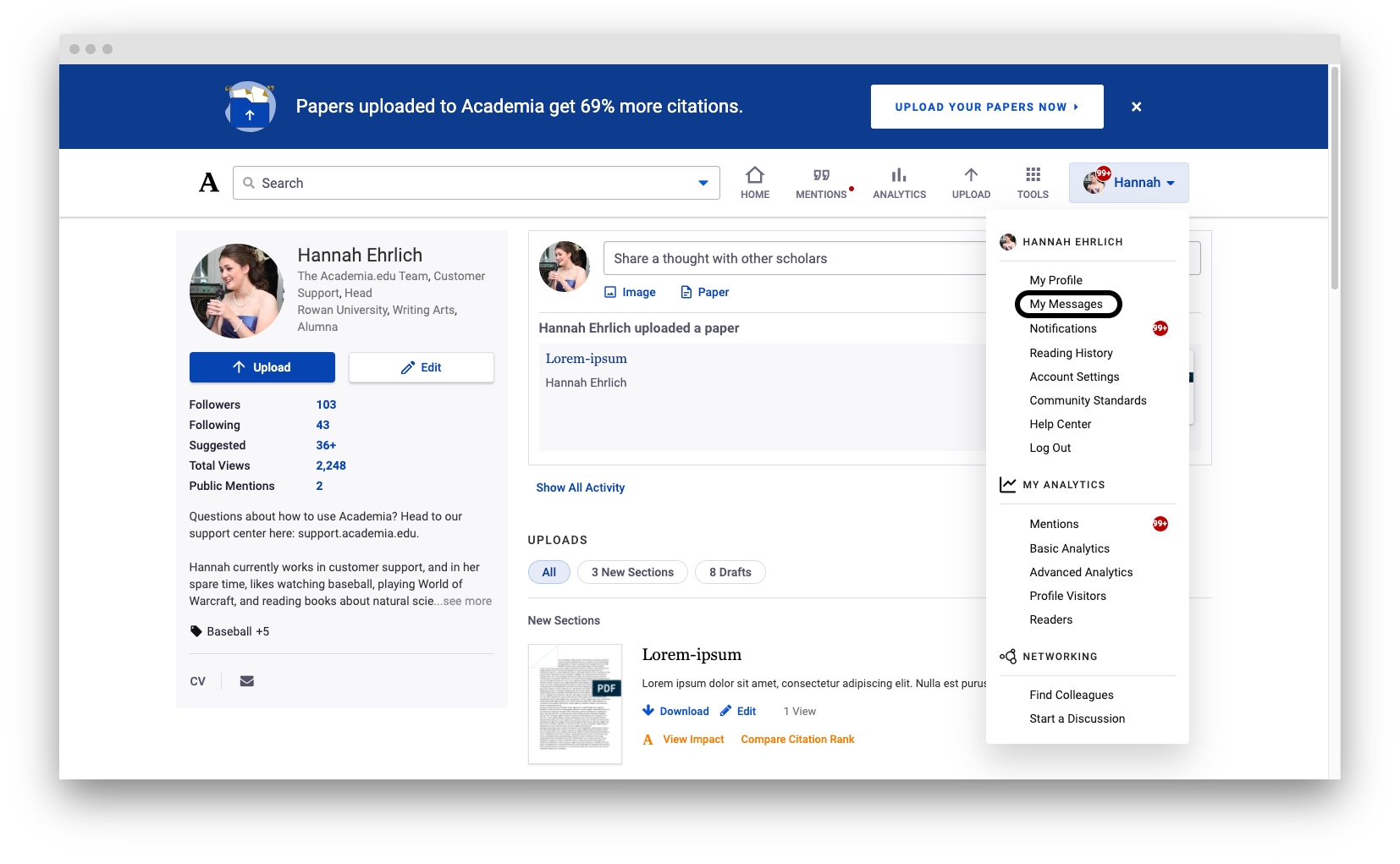
Task: Click the Search input field
Action: [x=477, y=183]
